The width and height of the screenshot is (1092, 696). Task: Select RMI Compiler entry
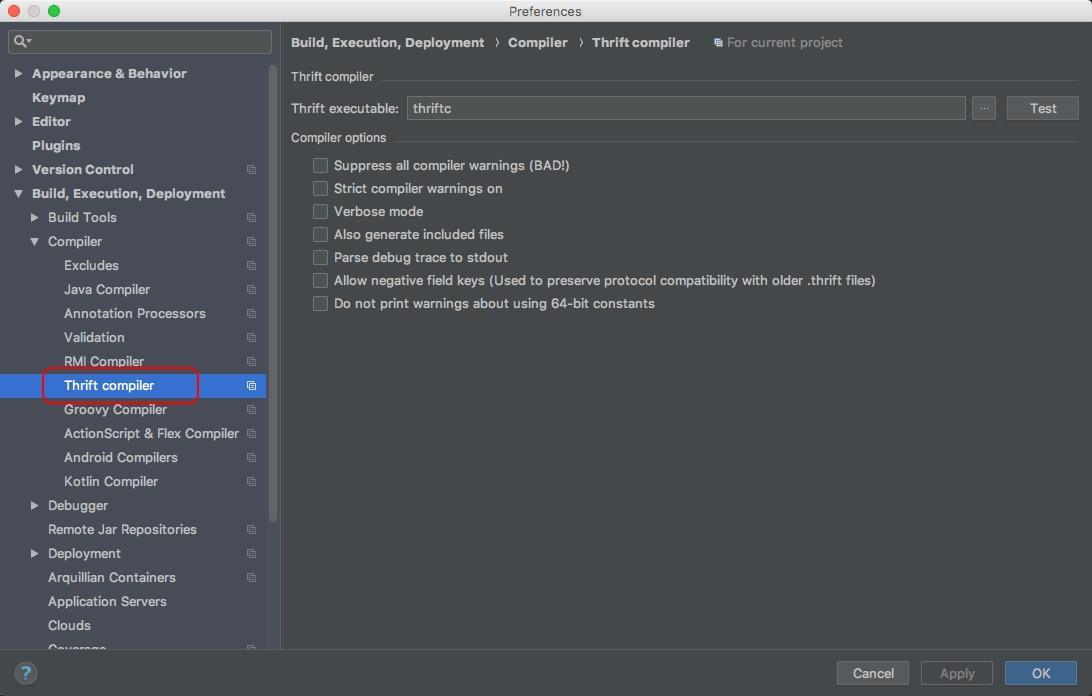click(104, 362)
